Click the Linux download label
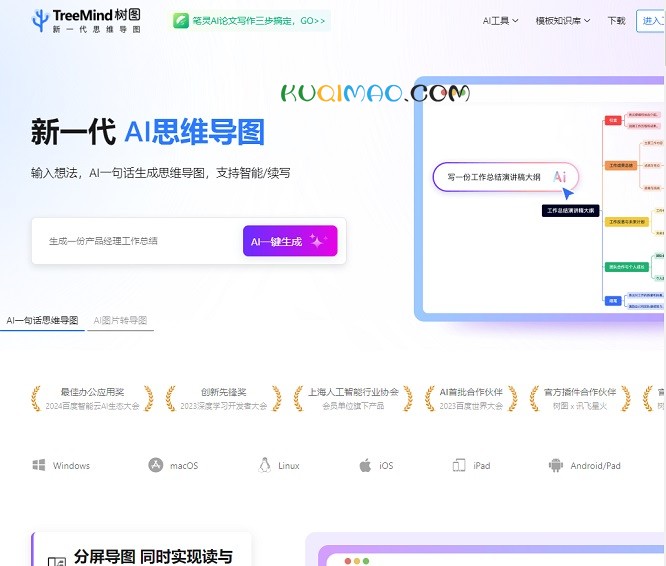This screenshot has width=666, height=566. pos(289,466)
